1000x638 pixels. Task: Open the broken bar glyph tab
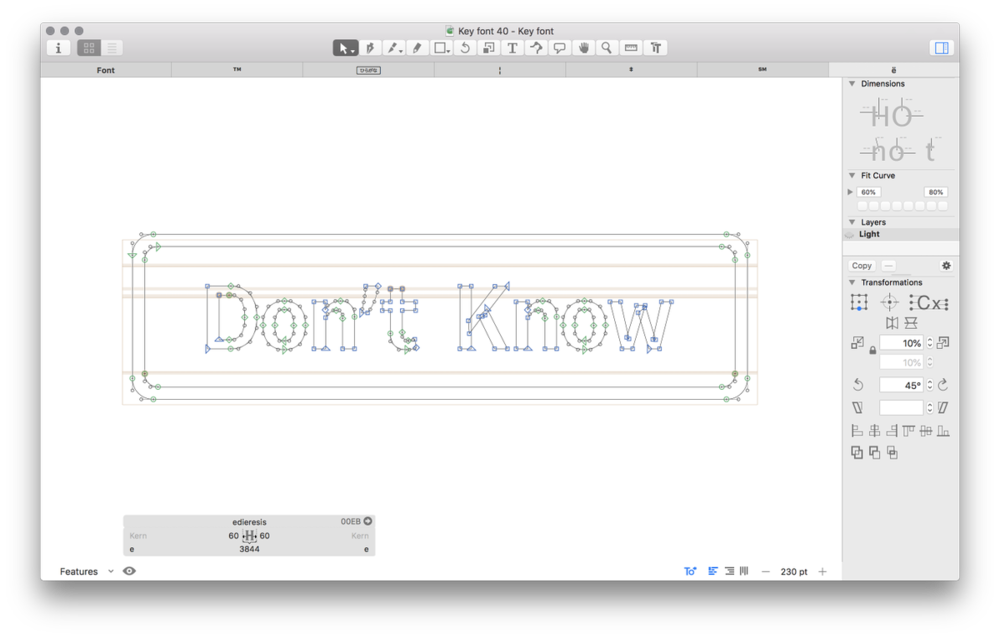pos(500,70)
